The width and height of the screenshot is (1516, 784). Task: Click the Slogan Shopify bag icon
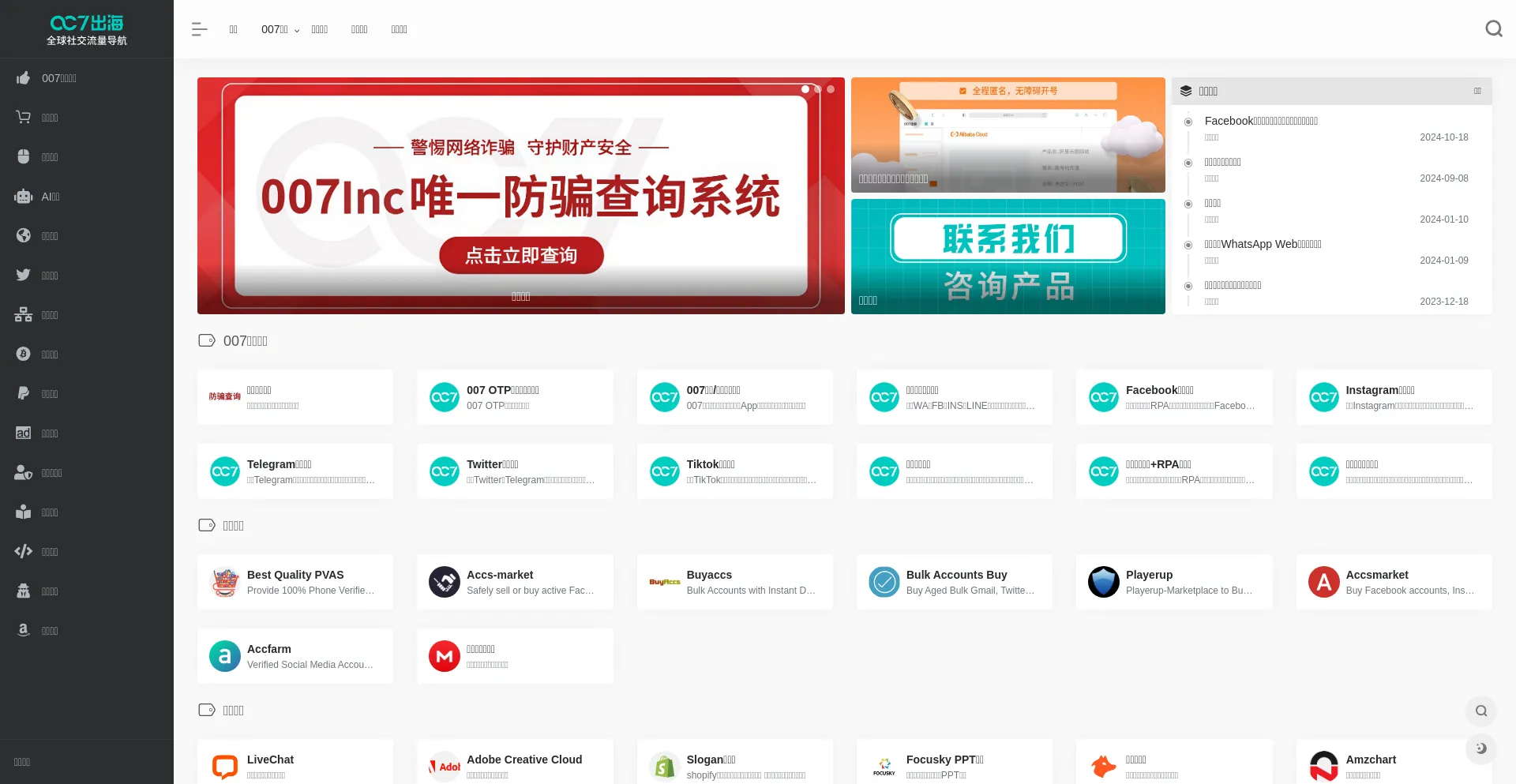664,767
